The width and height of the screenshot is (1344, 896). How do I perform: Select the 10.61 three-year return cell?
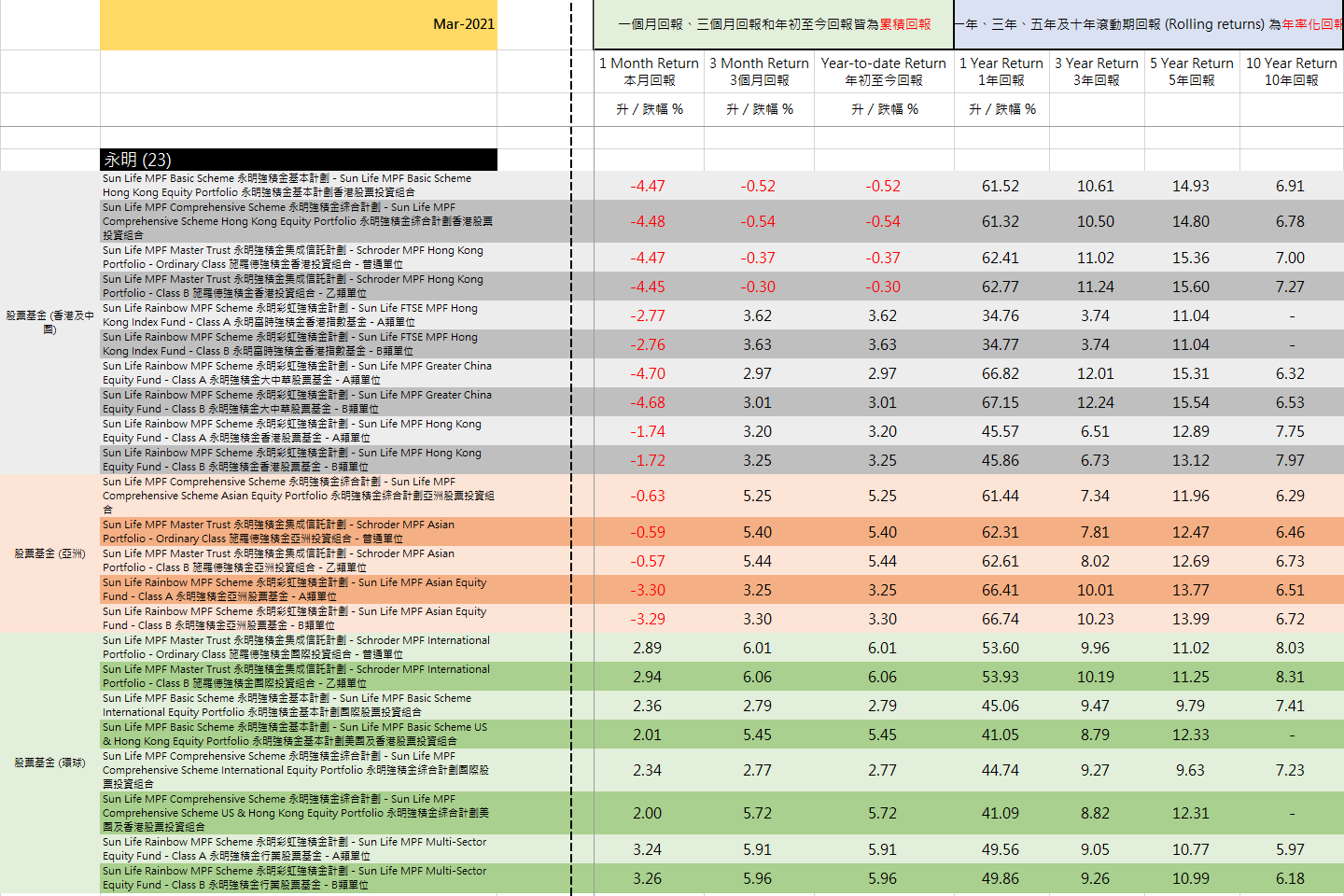coord(1096,186)
